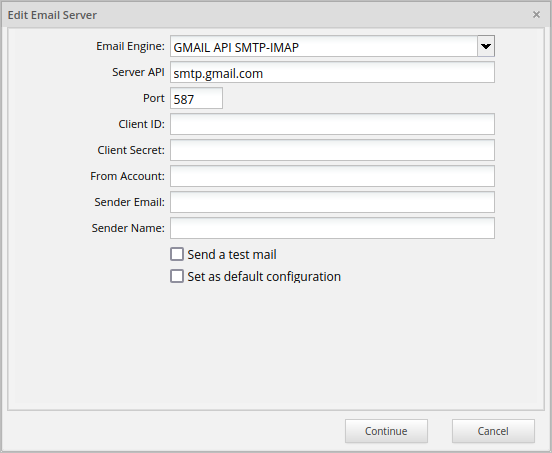Click the 'Send a test mail' label text
The width and height of the screenshot is (552, 453).
[x=232, y=254]
